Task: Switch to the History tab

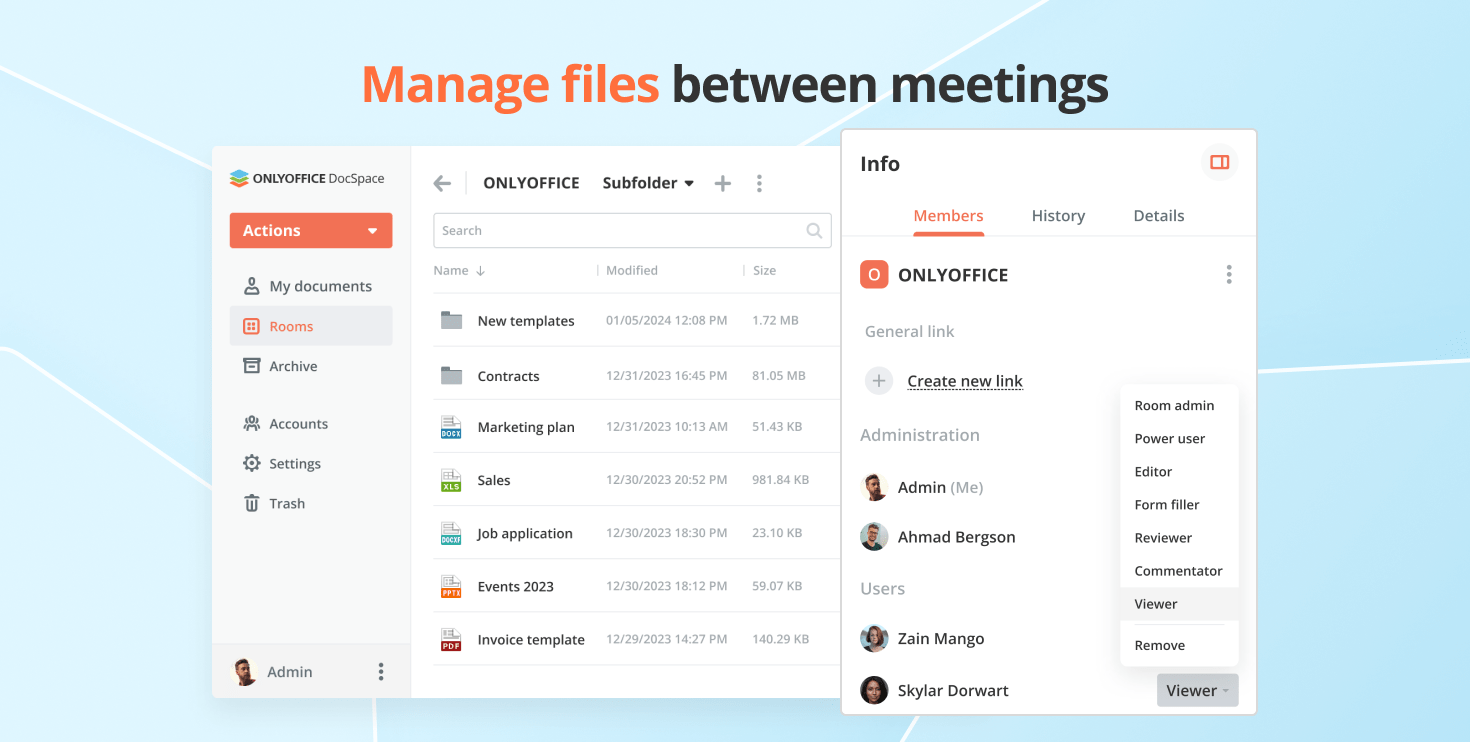Action: [1058, 216]
